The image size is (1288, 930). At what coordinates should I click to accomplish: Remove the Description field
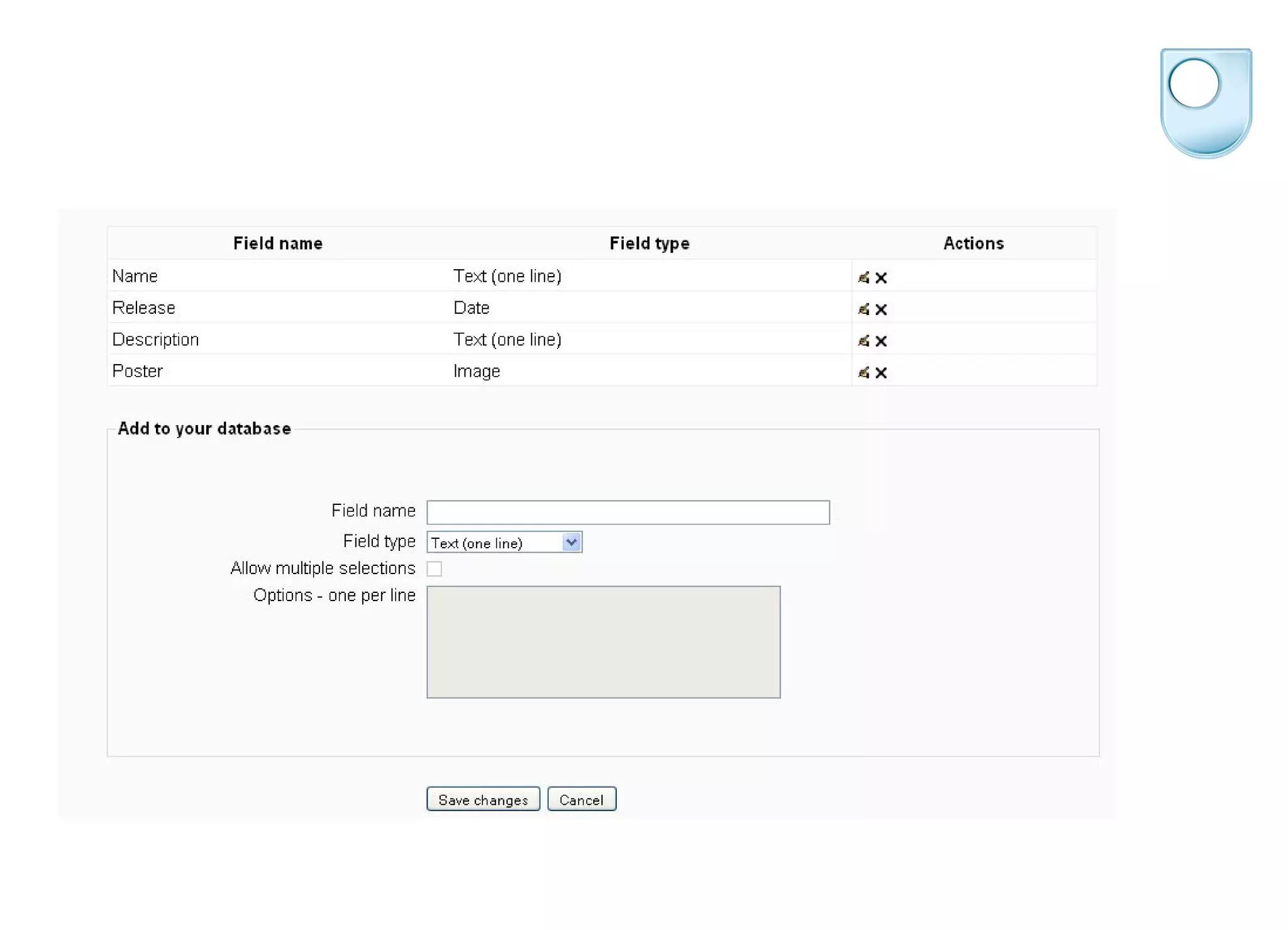[x=881, y=341]
